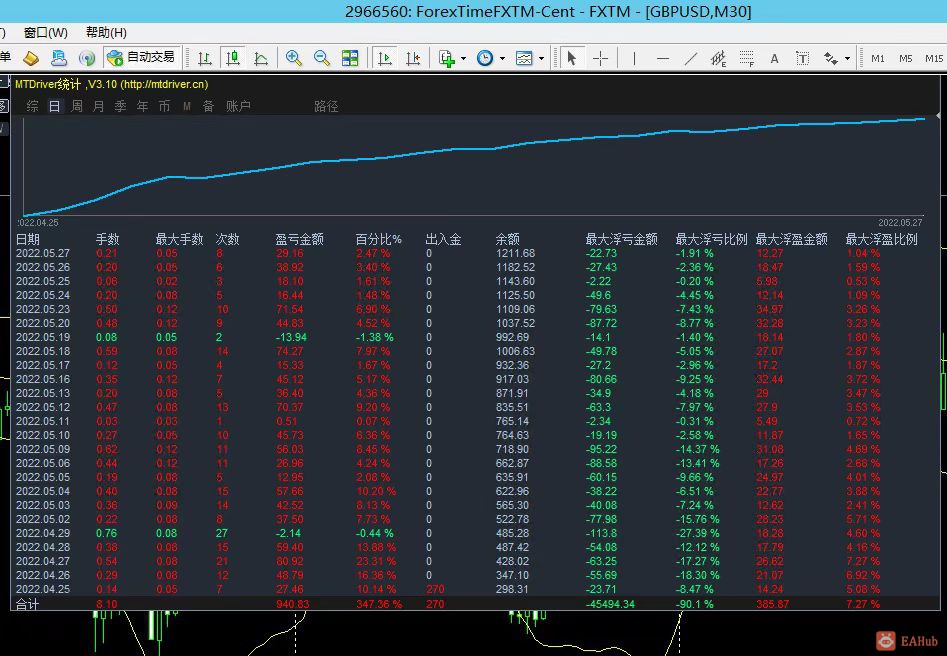Switch to the 月 monthly tab

coord(98,106)
